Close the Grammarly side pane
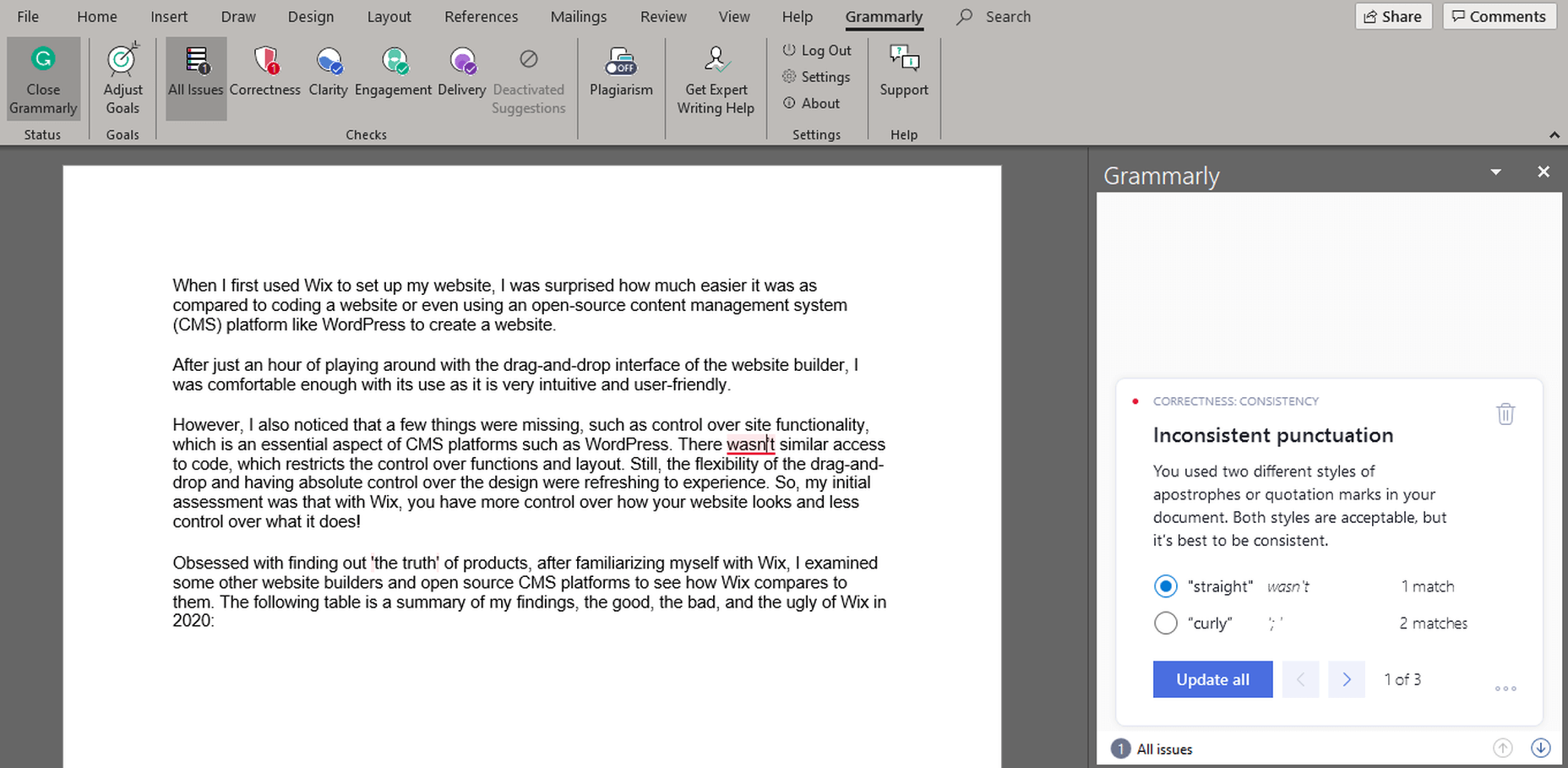This screenshot has height=768, width=1568. click(x=1543, y=172)
